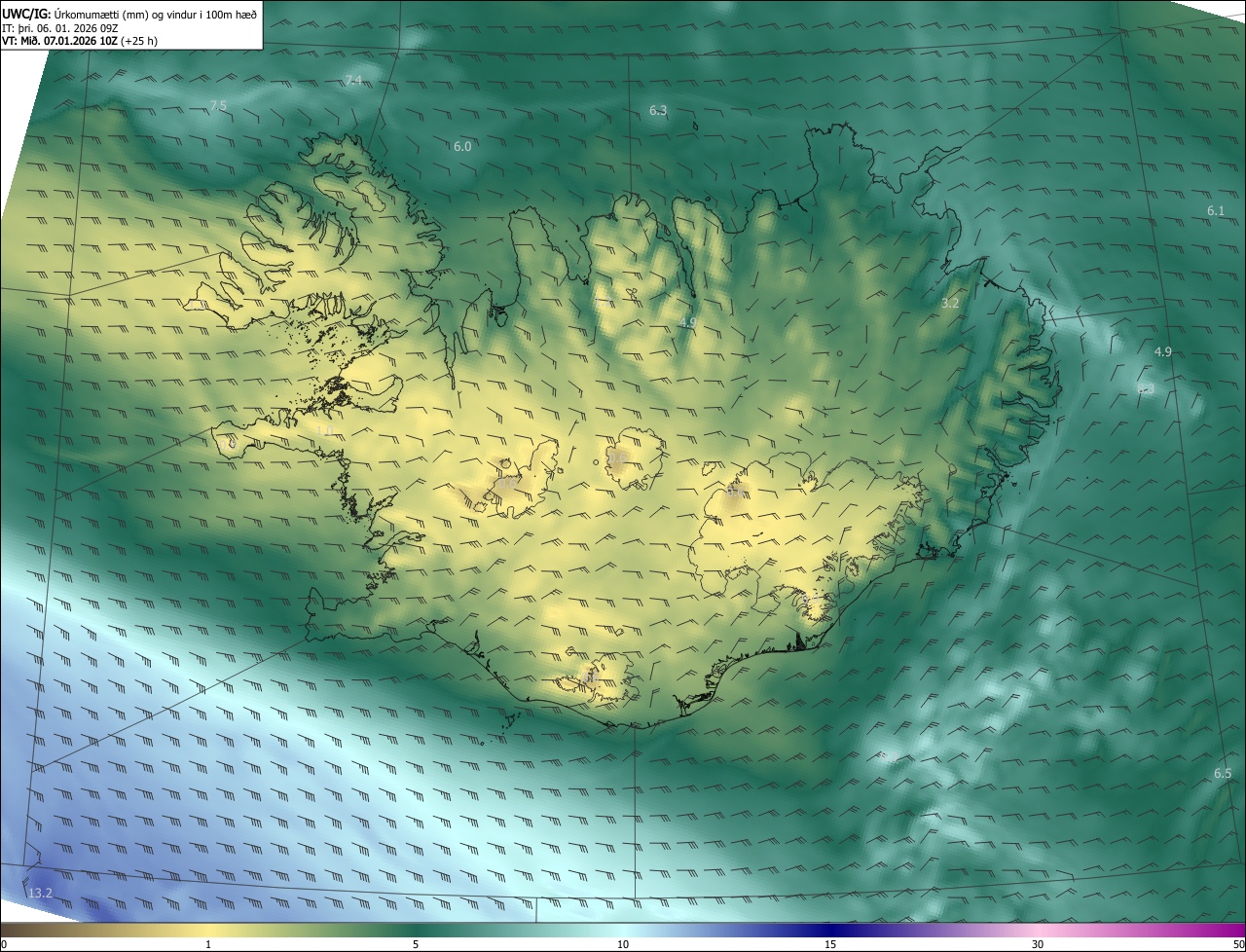Click the '0' tick on the color scale

point(4,944)
